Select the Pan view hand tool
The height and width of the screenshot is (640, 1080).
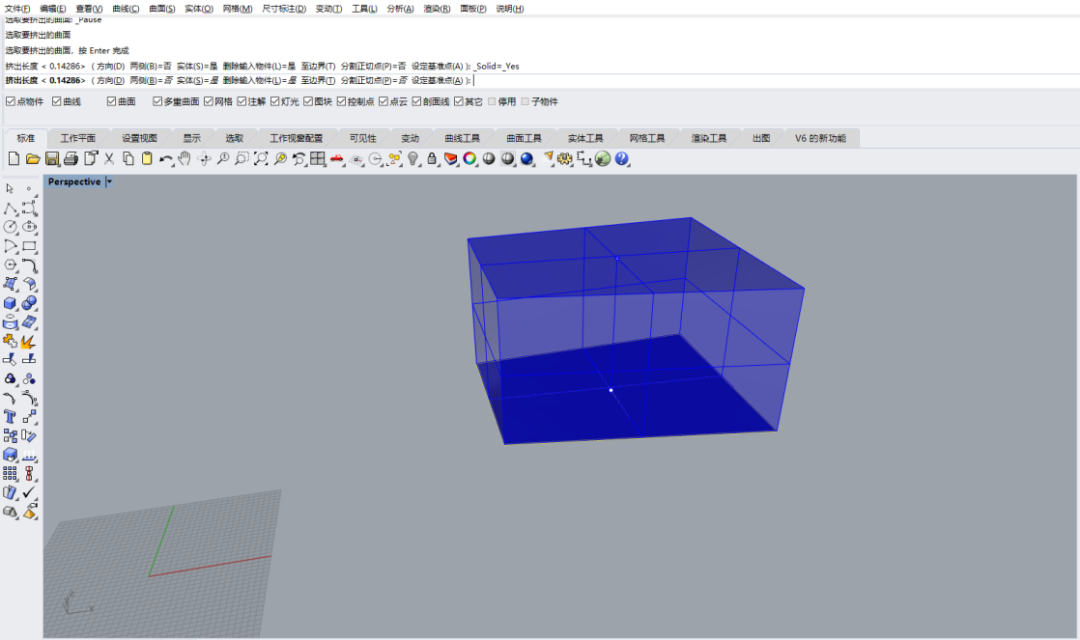pos(185,159)
